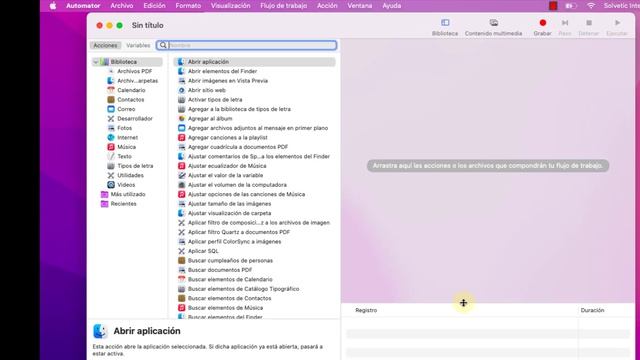
Task: Open the Recientes folder icon
Action: (x=104, y=204)
